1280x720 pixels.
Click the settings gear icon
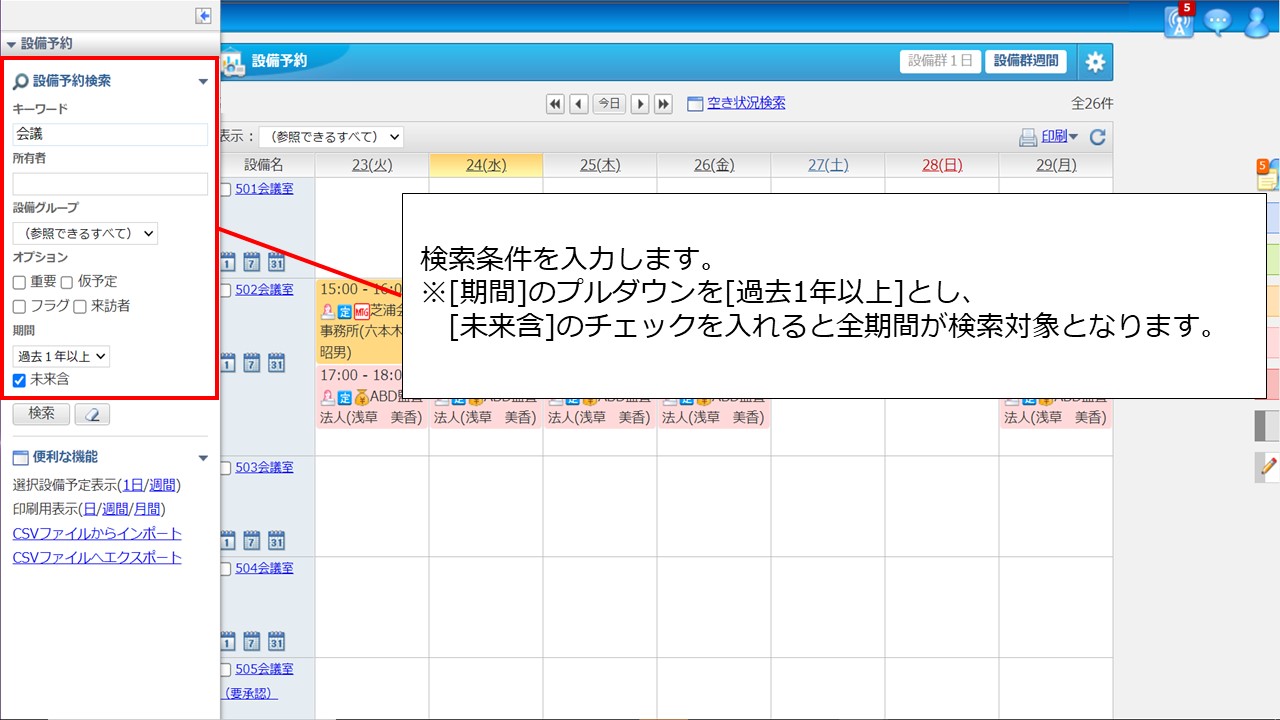(1095, 62)
